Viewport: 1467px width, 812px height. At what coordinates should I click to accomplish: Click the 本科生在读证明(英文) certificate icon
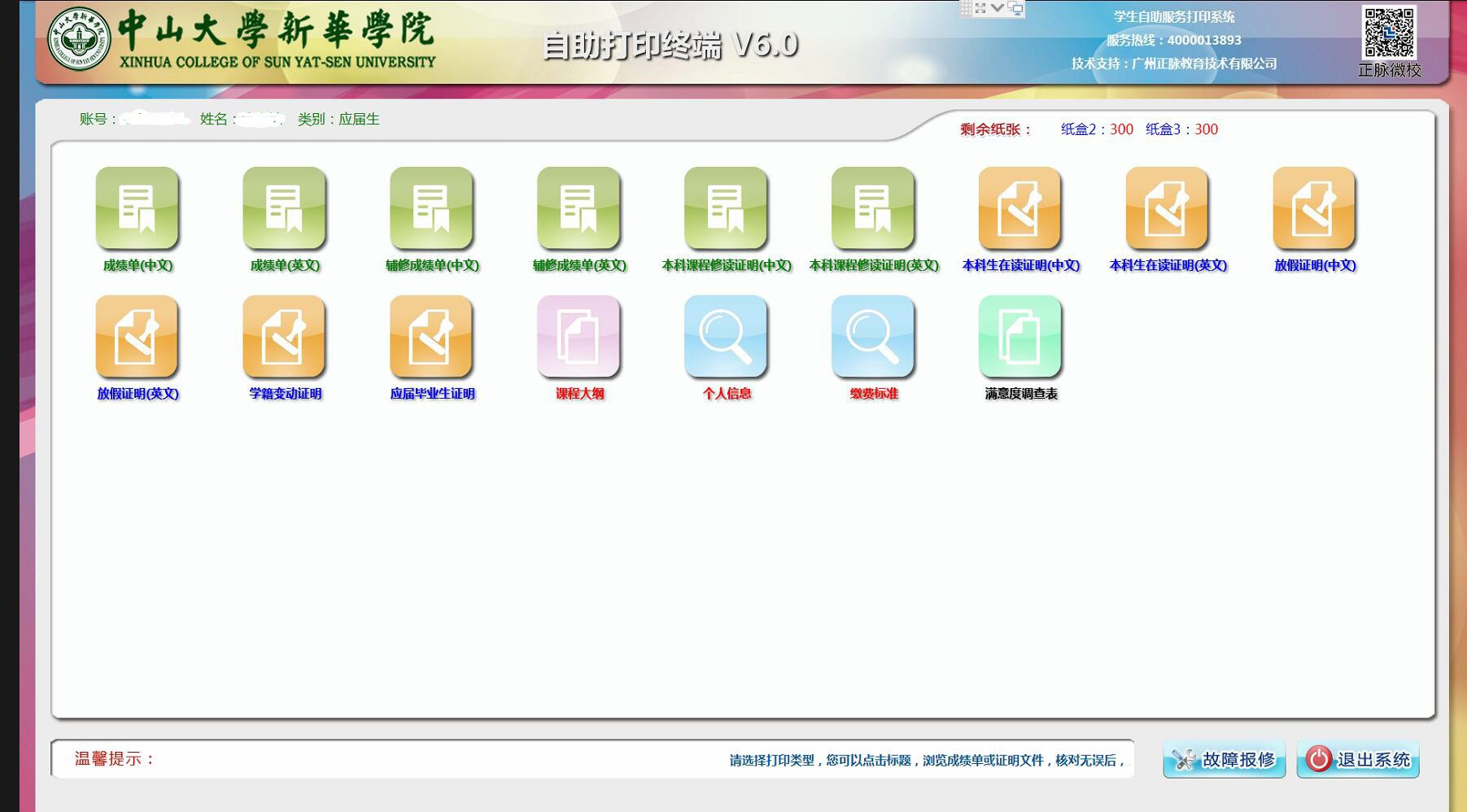(1168, 208)
